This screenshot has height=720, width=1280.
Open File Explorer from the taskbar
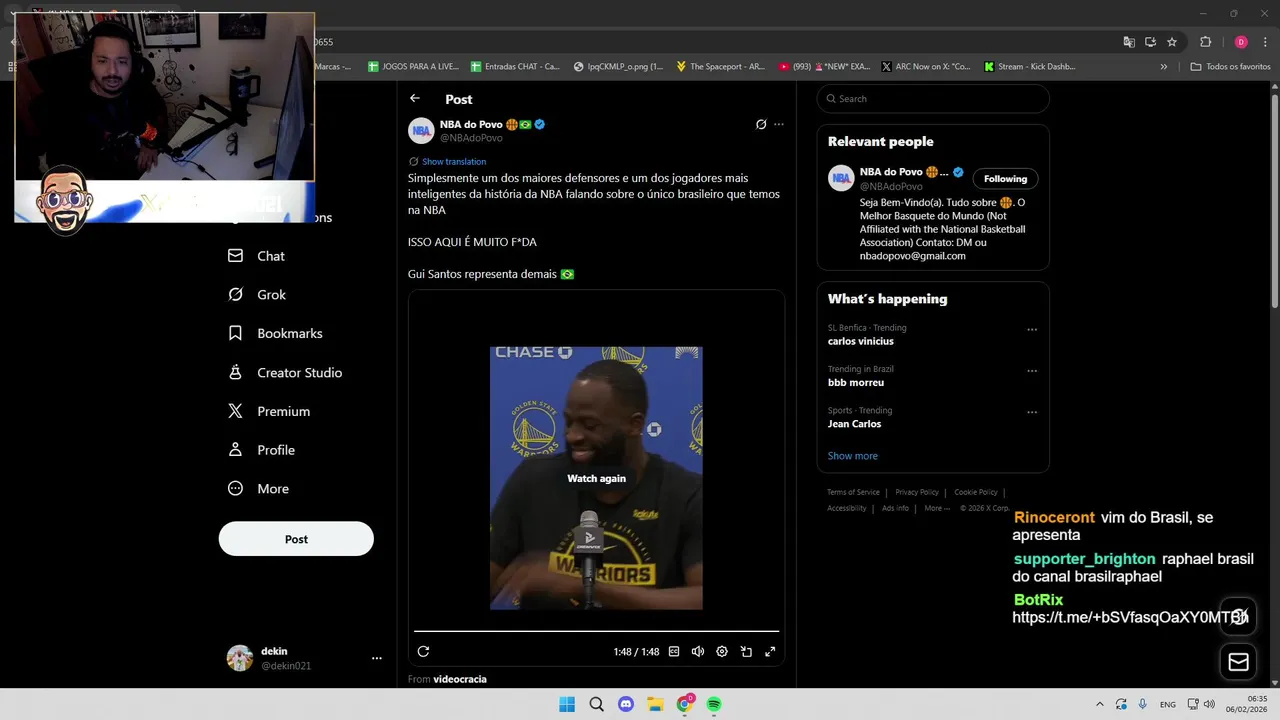655,704
